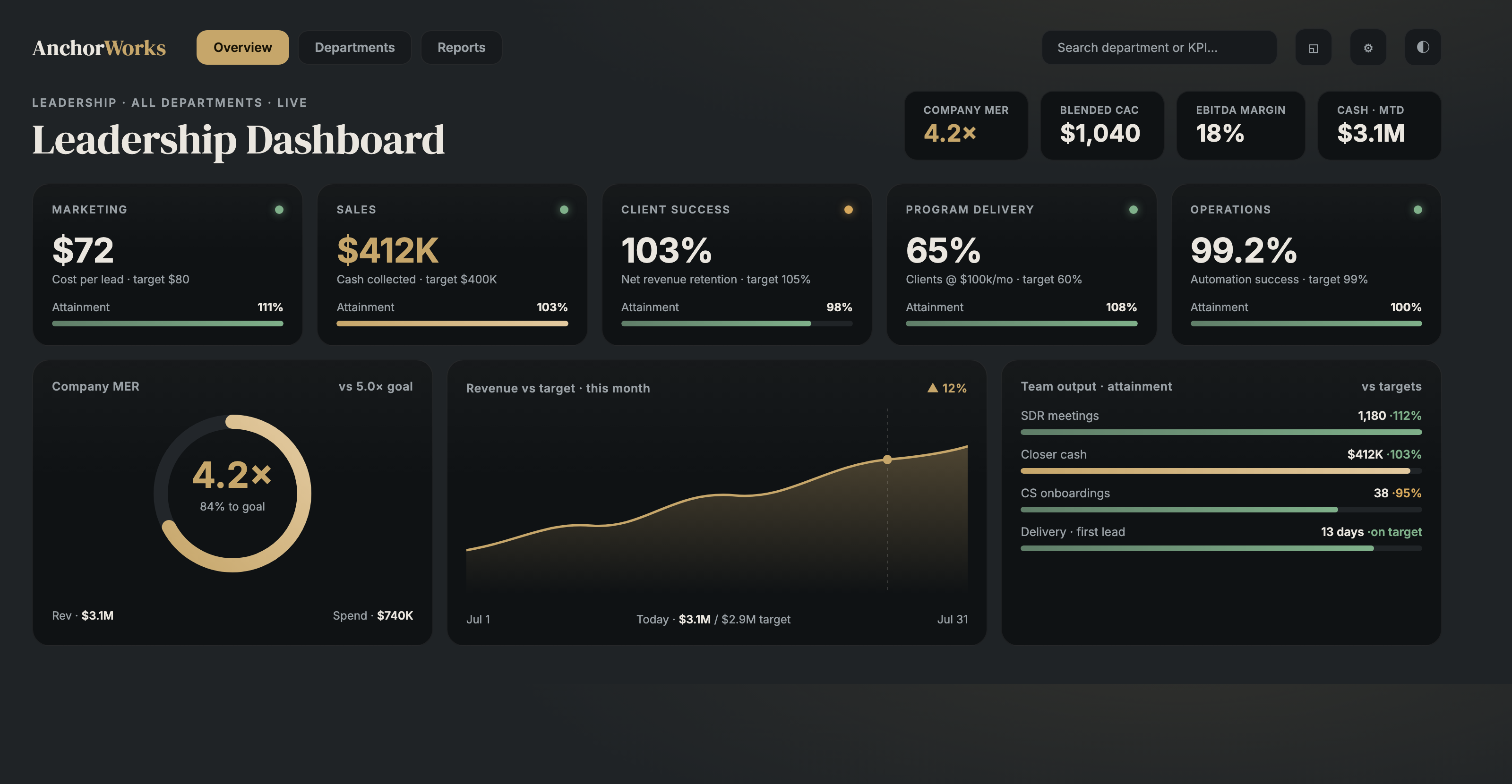Click the SDR meetings progress bar

point(1221,432)
